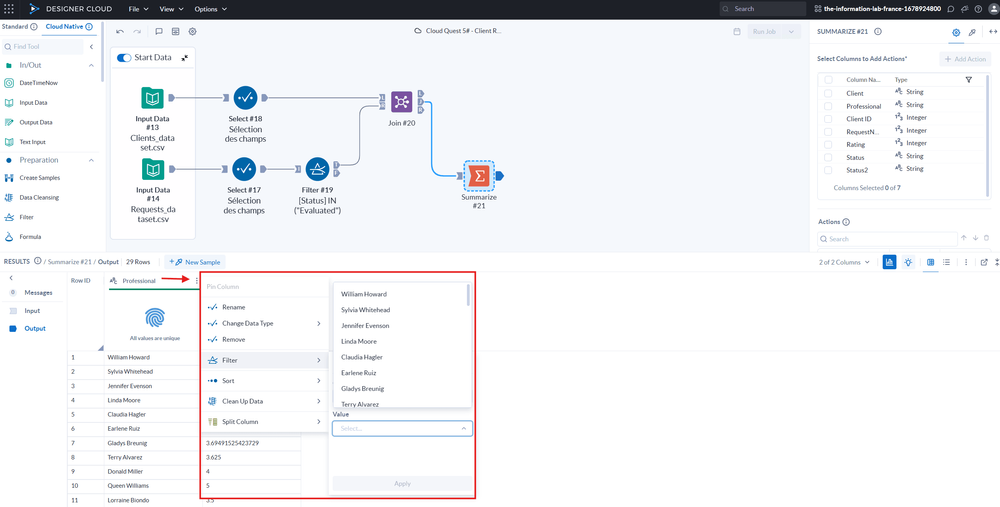Pick Data Cleansing tool from palette
Screen dimensions: 1000x507
pos(39,197)
